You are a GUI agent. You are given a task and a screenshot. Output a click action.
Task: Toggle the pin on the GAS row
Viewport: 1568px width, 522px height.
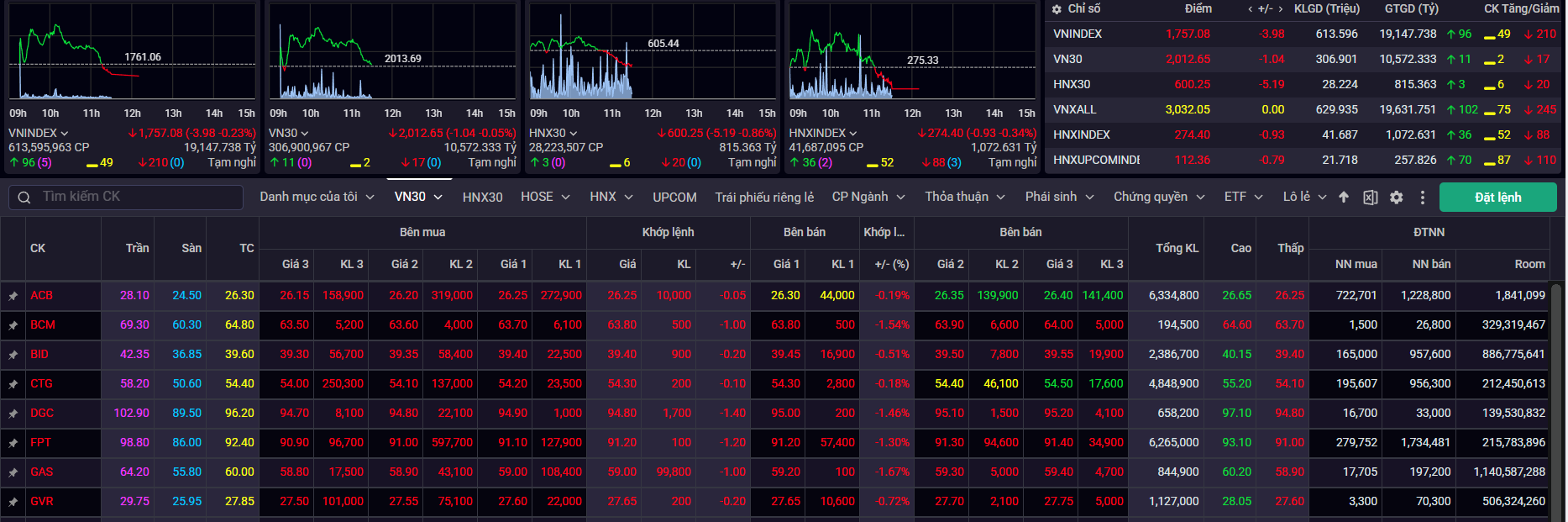(13, 472)
